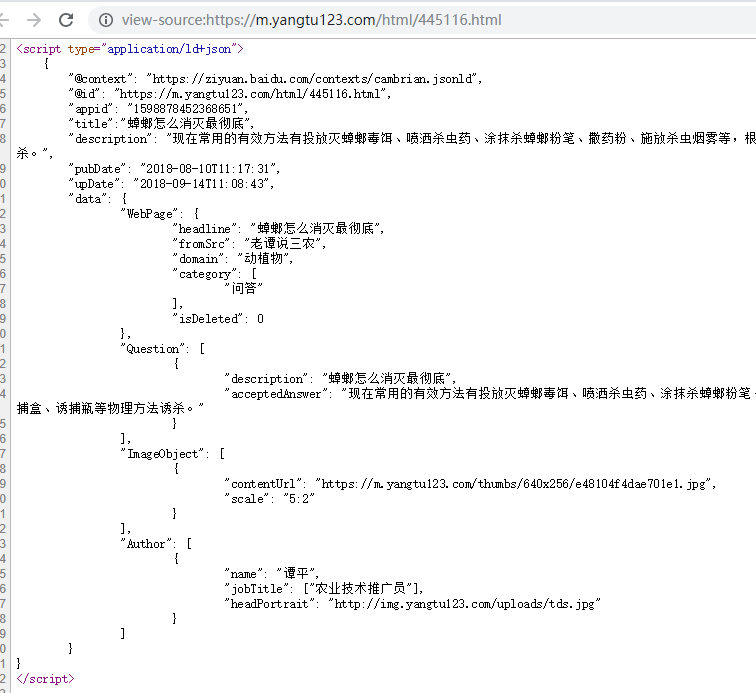Image resolution: width=756 pixels, height=693 pixels.
Task: Click the "Author" key
Action: pos(146,544)
